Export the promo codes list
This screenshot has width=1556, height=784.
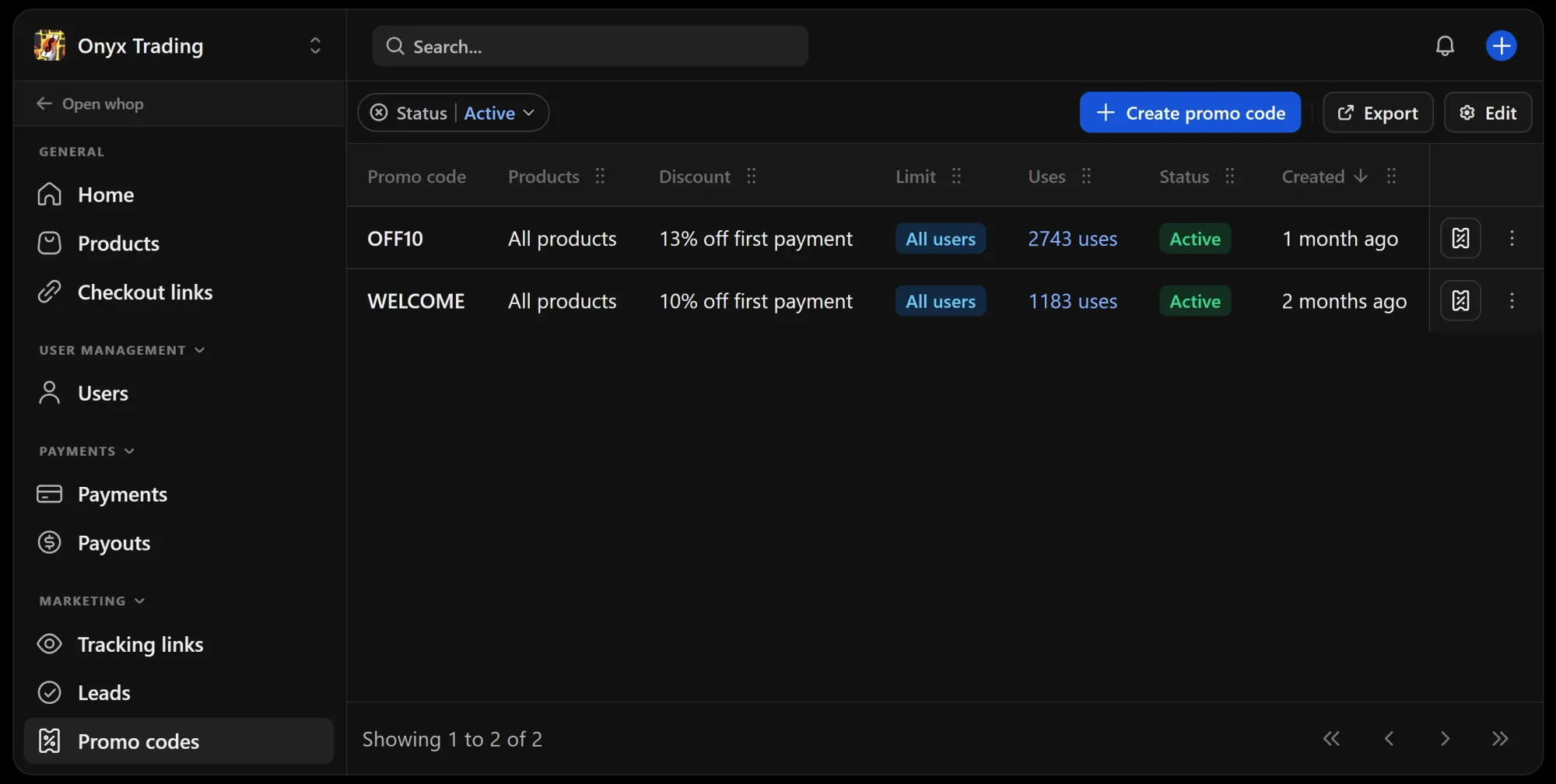[1377, 112]
